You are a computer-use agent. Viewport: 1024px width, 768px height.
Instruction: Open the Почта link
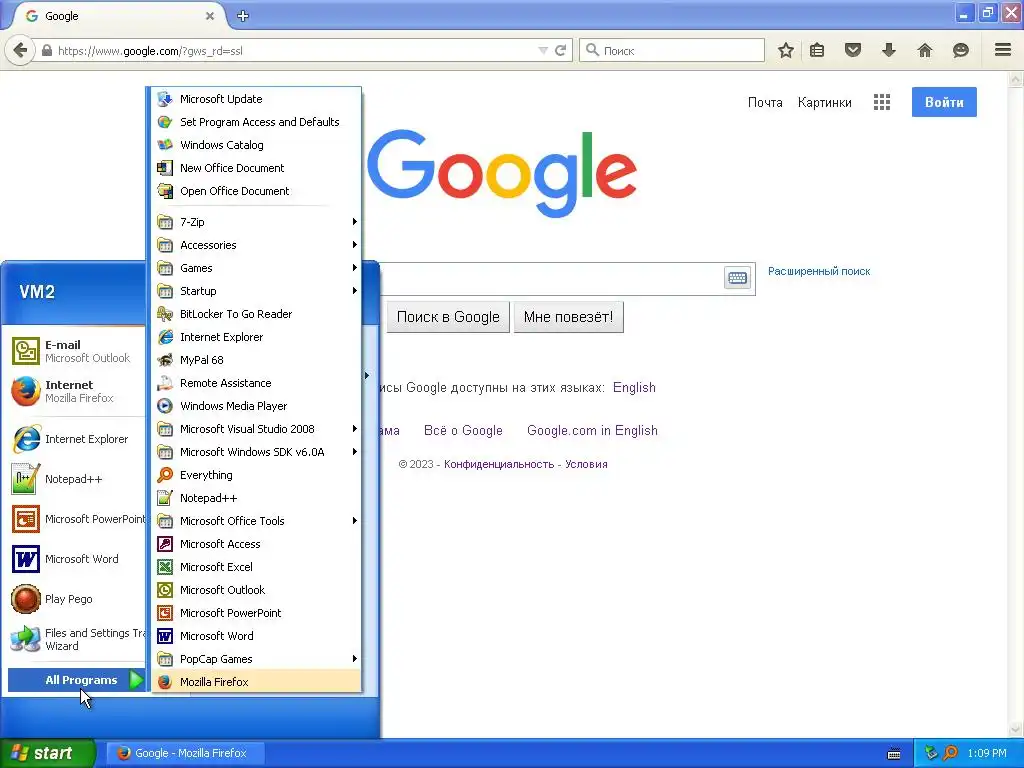click(765, 103)
